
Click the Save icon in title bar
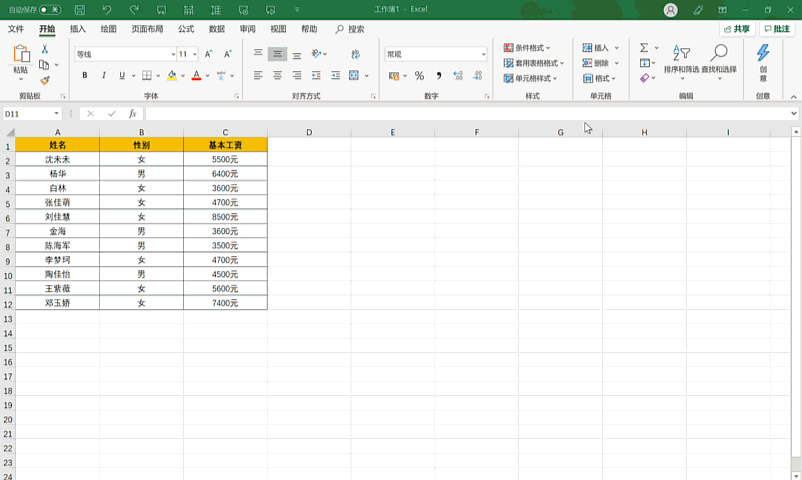tap(80, 10)
